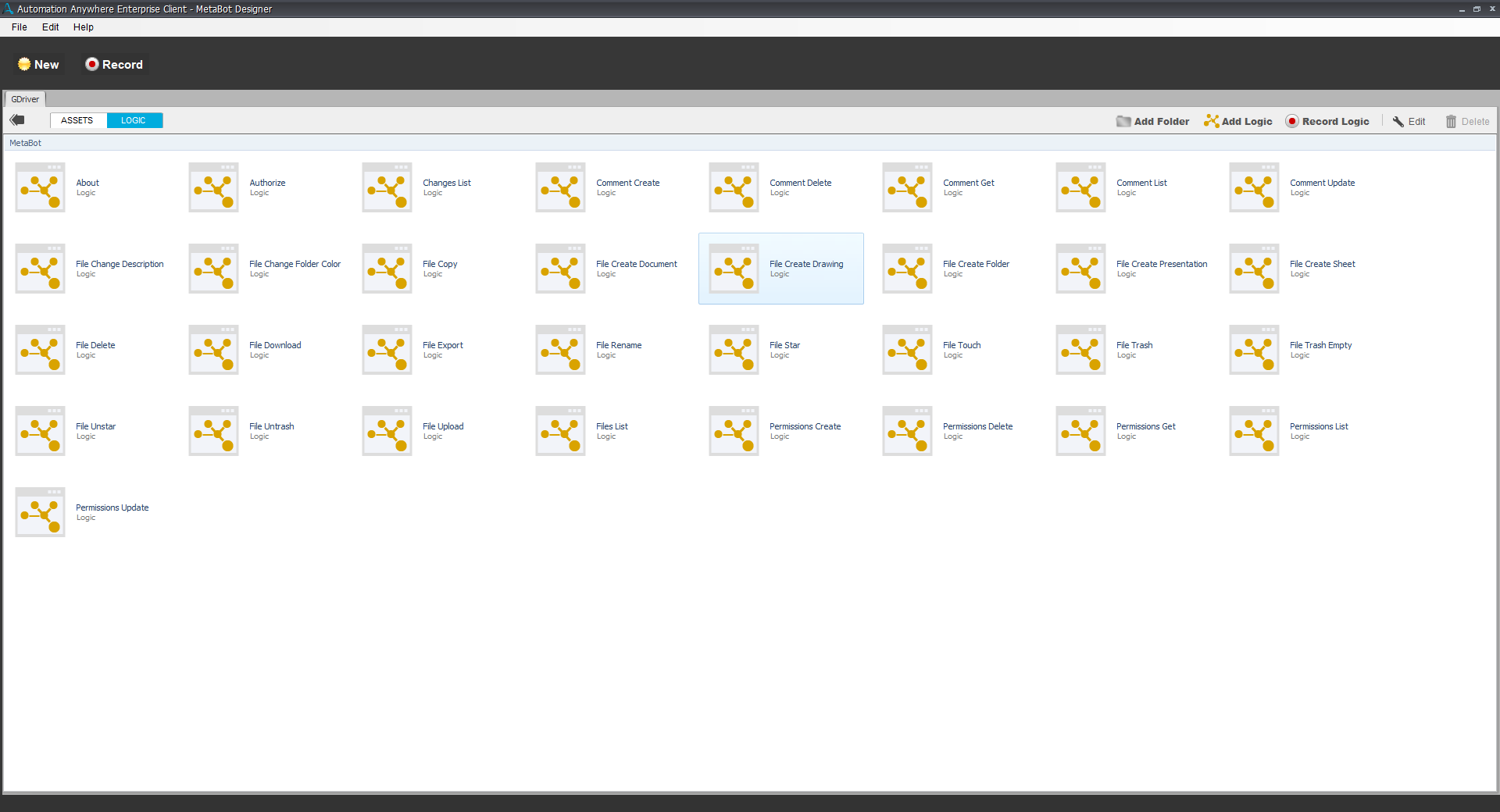The image size is (1500, 812).
Task: Click the 'Comment Update' label text
Action: pyautogui.click(x=1323, y=183)
